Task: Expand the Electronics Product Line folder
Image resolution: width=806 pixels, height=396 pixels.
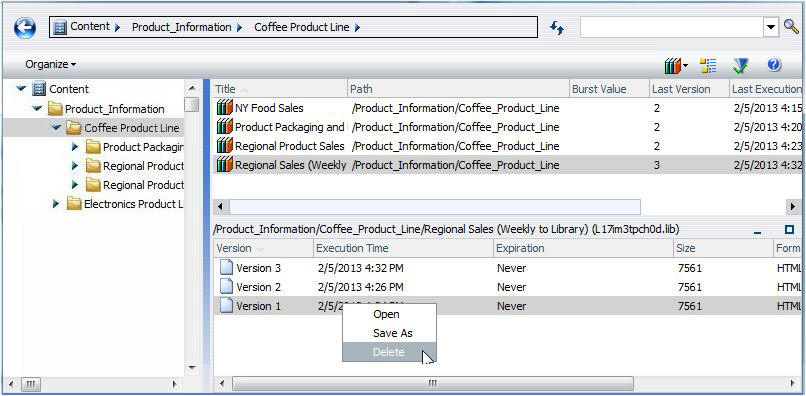Action: pyautogui.click(x=57, y=204)
